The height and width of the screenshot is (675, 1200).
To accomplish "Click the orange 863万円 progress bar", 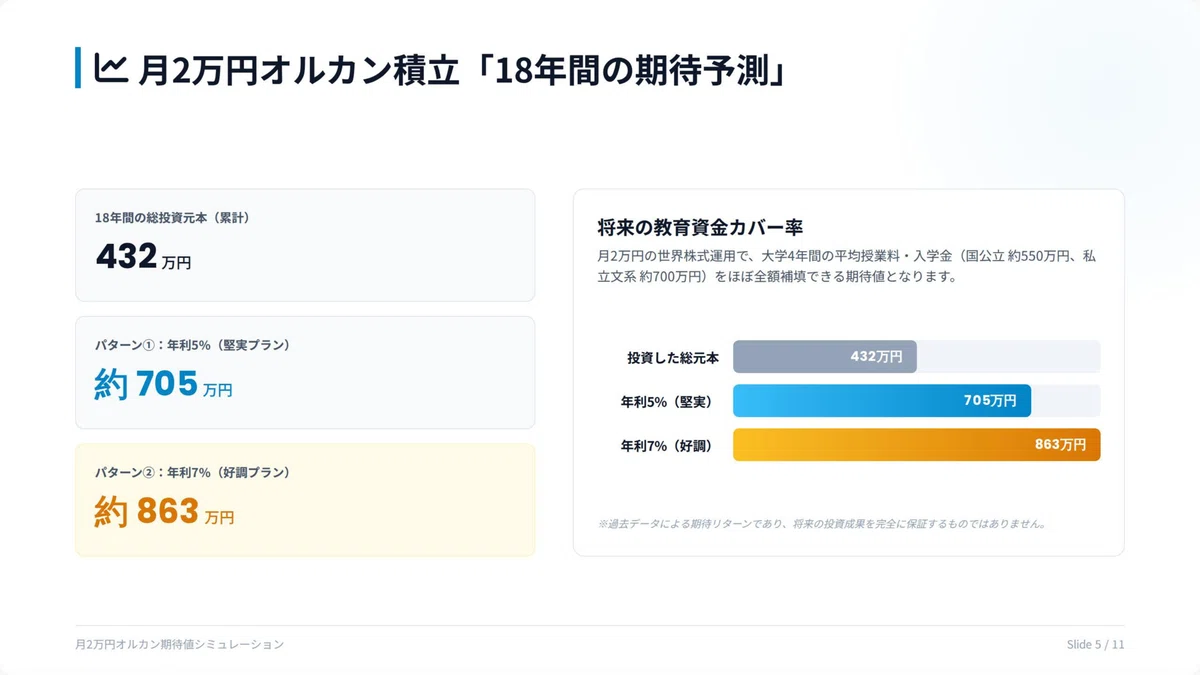I will 917,444.
